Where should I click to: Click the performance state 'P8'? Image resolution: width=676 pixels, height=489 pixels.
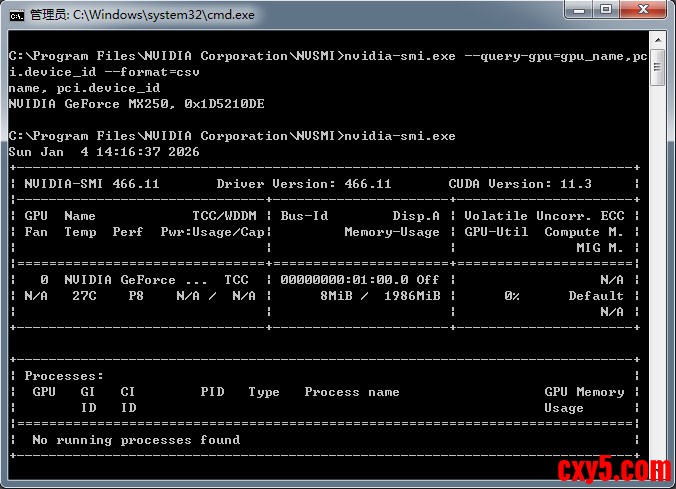tap(136, 296)
